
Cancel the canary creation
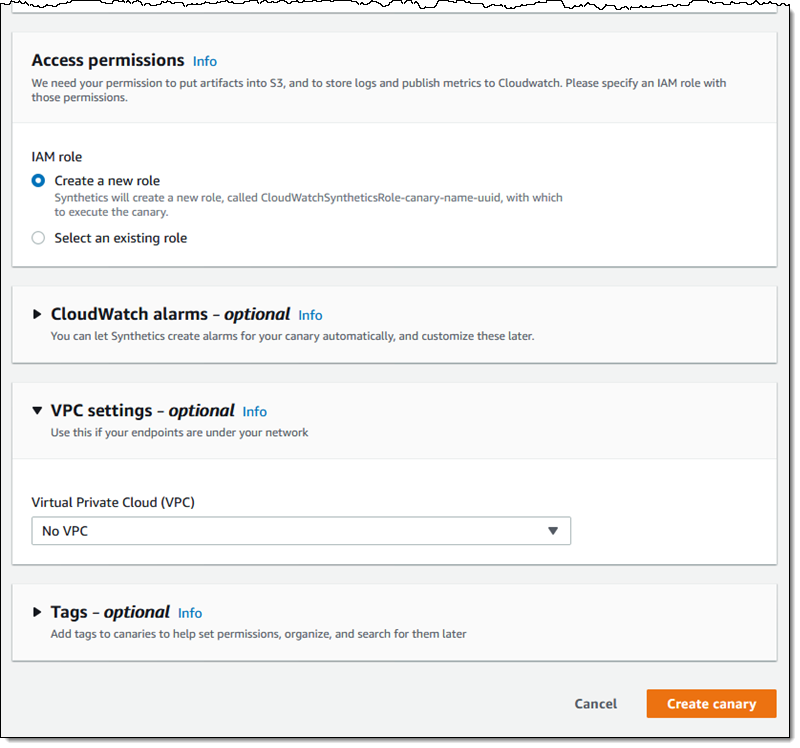tap(595, 704)
